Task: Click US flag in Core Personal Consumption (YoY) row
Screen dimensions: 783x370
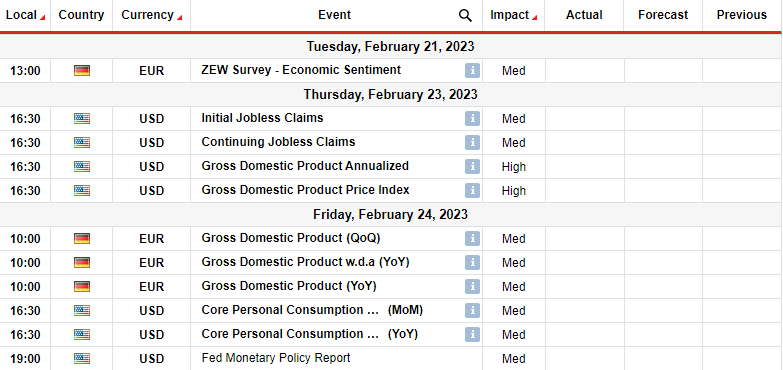Action: coord(82,334)
